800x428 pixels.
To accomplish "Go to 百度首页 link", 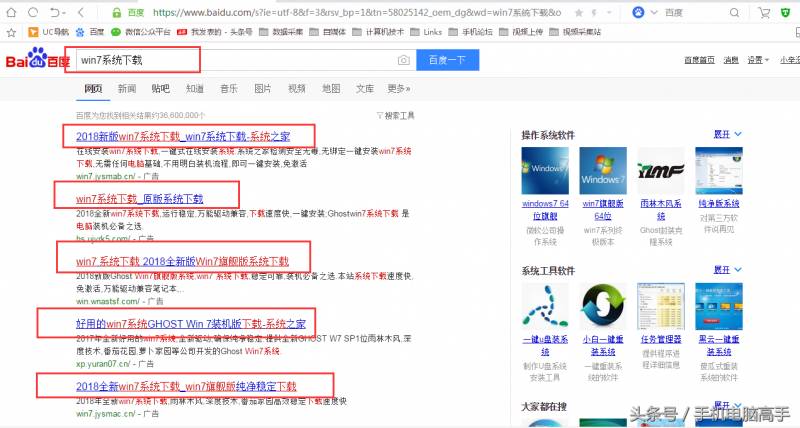I will pyautogui.click(x=699, y=60).
